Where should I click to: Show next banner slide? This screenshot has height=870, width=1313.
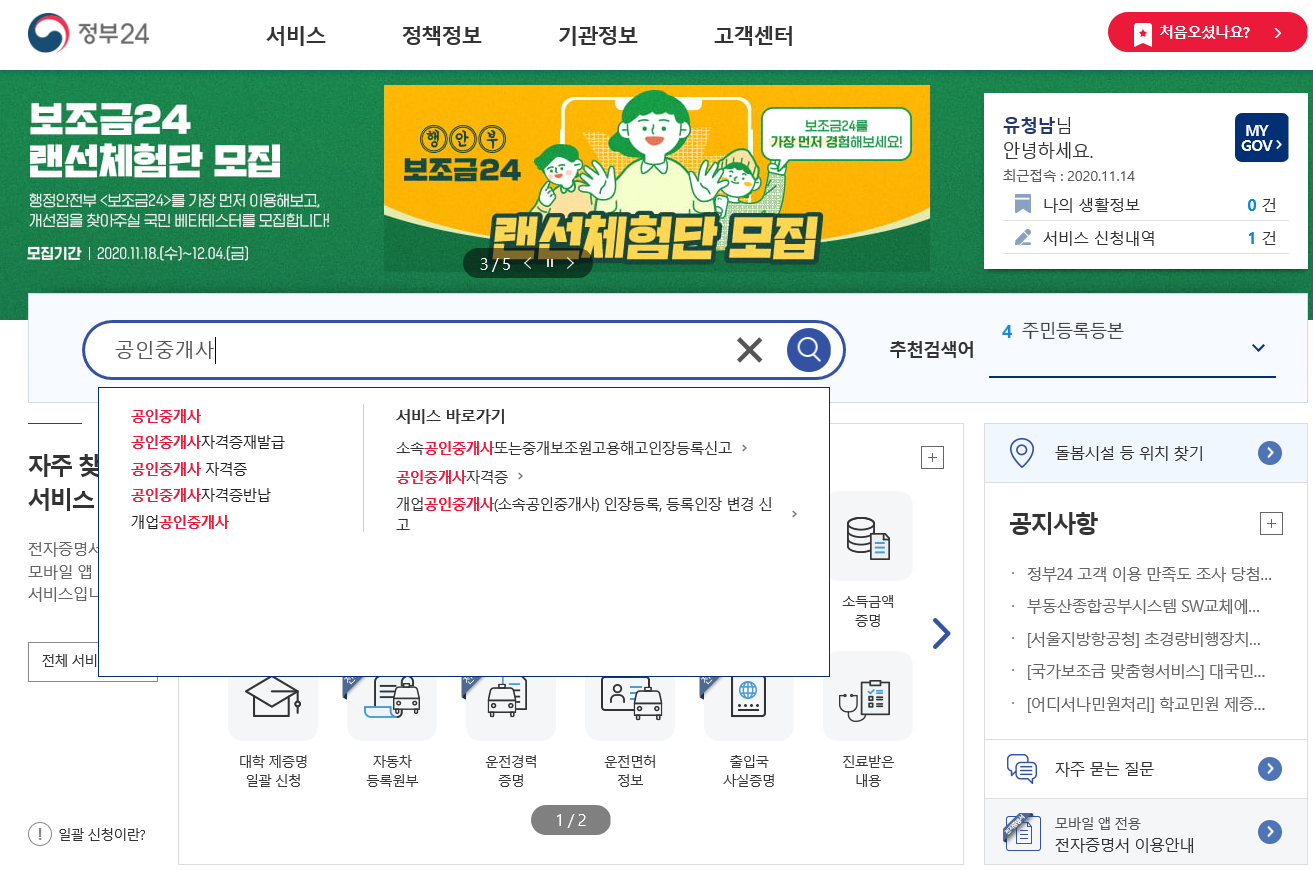coord(570,264)
